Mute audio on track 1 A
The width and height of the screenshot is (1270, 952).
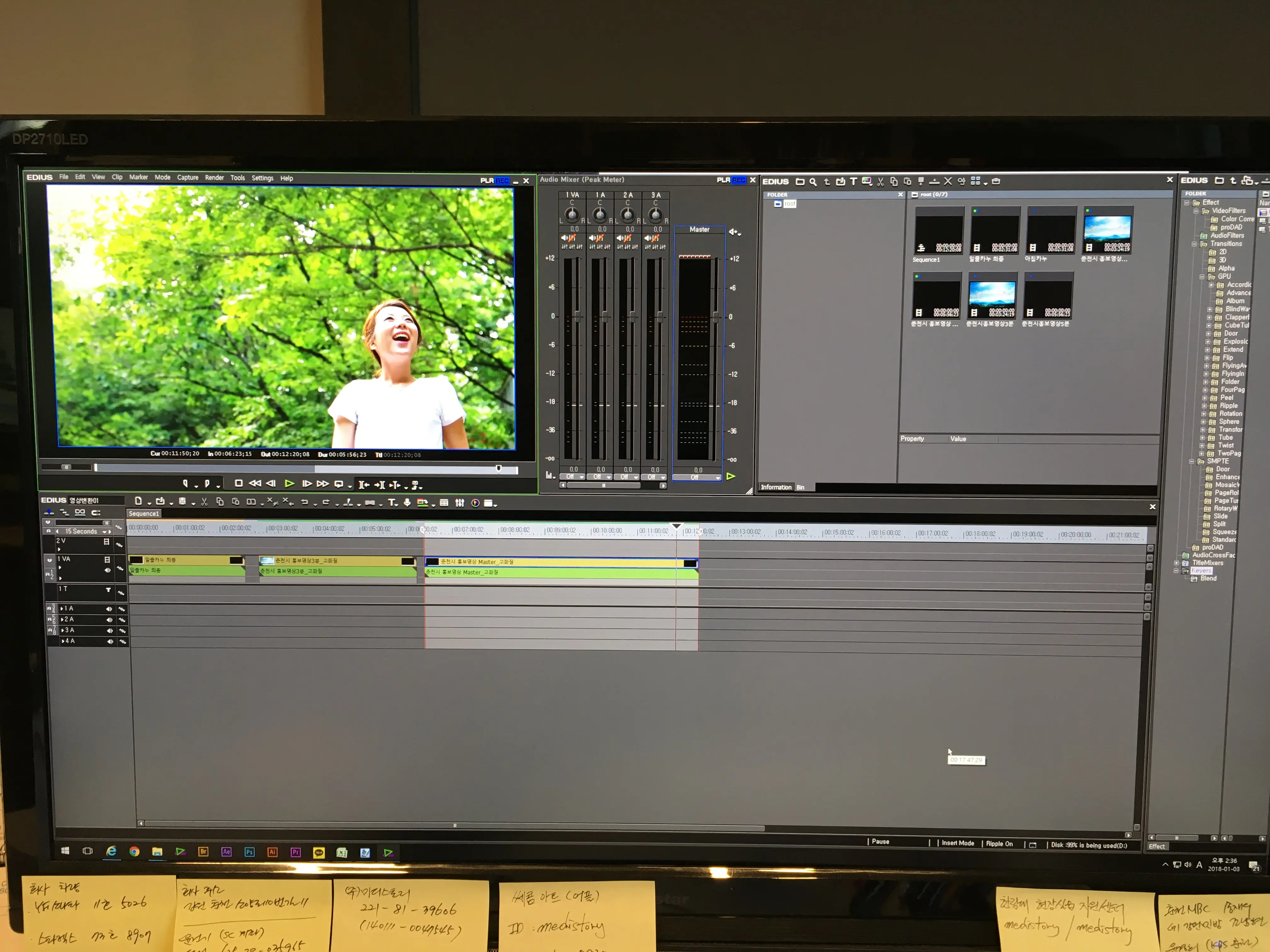point(109,609)
